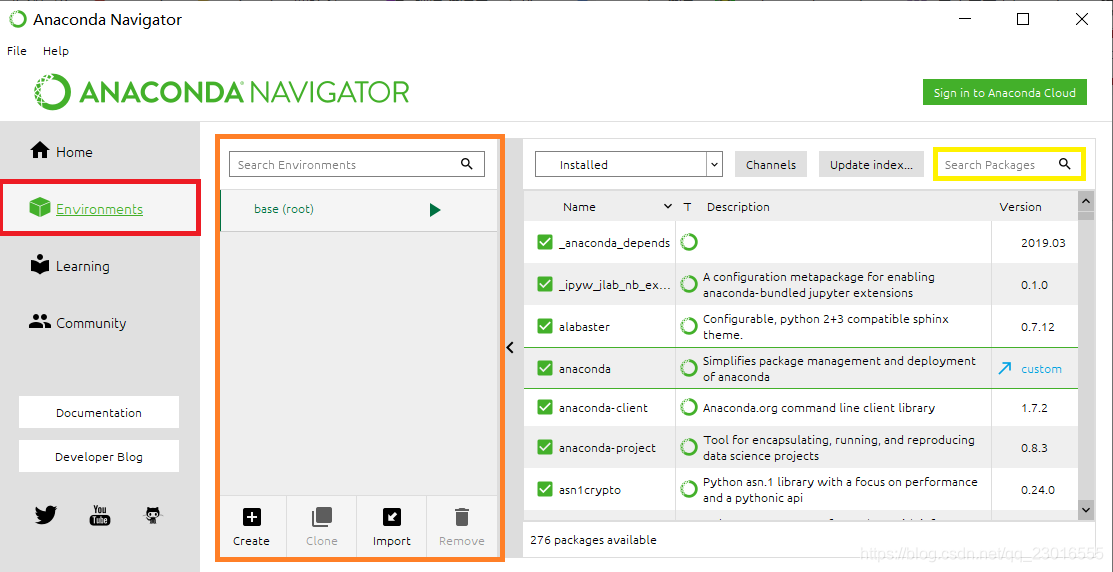This screenshot has height=572, width=1113.
Task: Click the T type column header
Action: point(687,207)
